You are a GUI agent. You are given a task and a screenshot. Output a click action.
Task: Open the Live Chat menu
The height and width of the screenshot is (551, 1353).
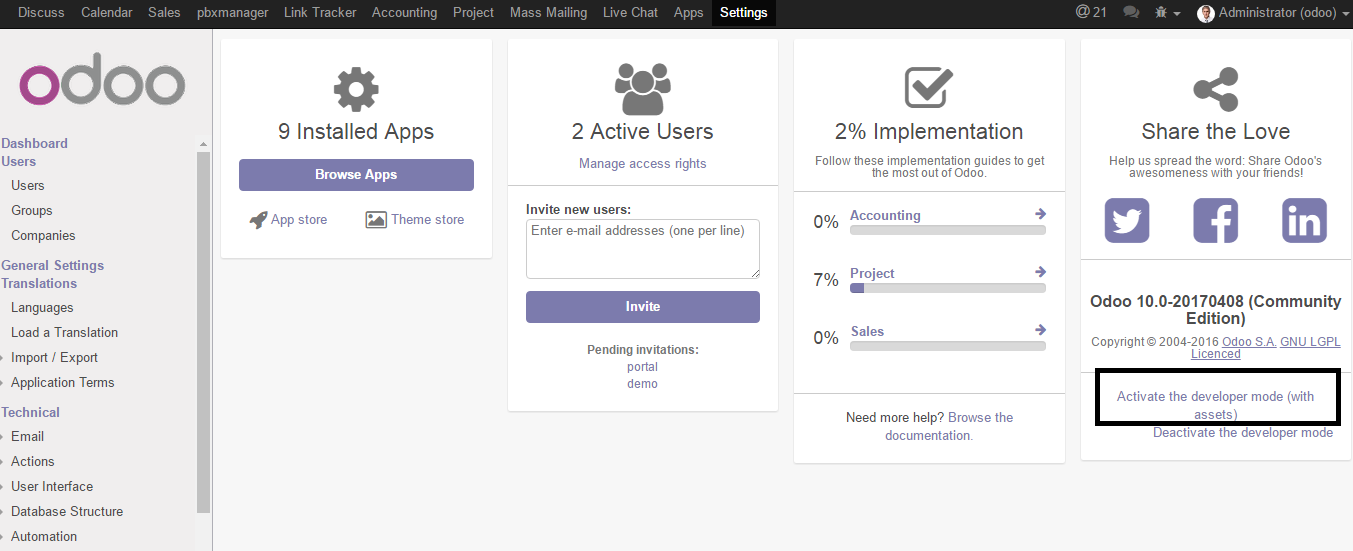630,13
